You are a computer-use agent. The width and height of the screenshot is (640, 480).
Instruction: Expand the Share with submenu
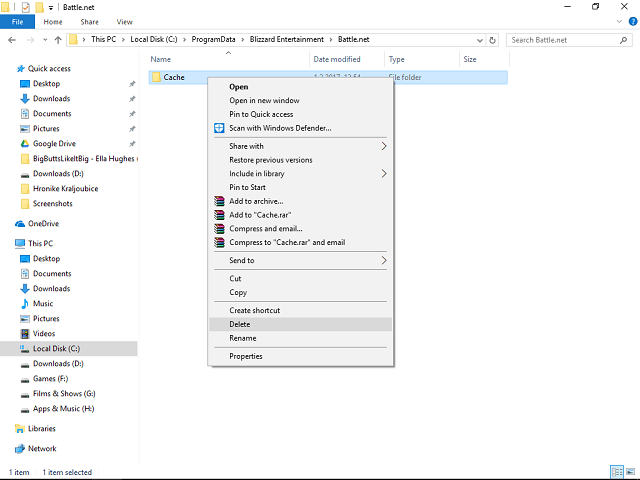[x=300, y=146]
